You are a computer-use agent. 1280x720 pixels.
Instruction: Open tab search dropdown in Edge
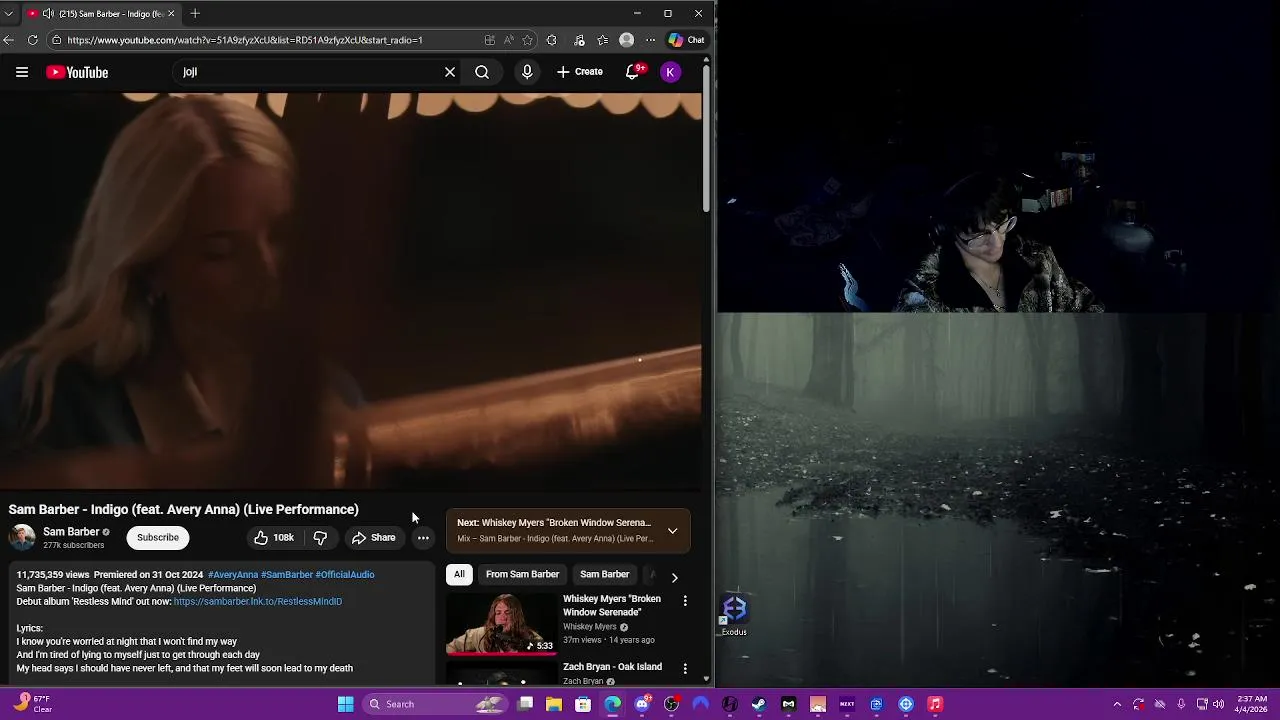pos(9,14)
